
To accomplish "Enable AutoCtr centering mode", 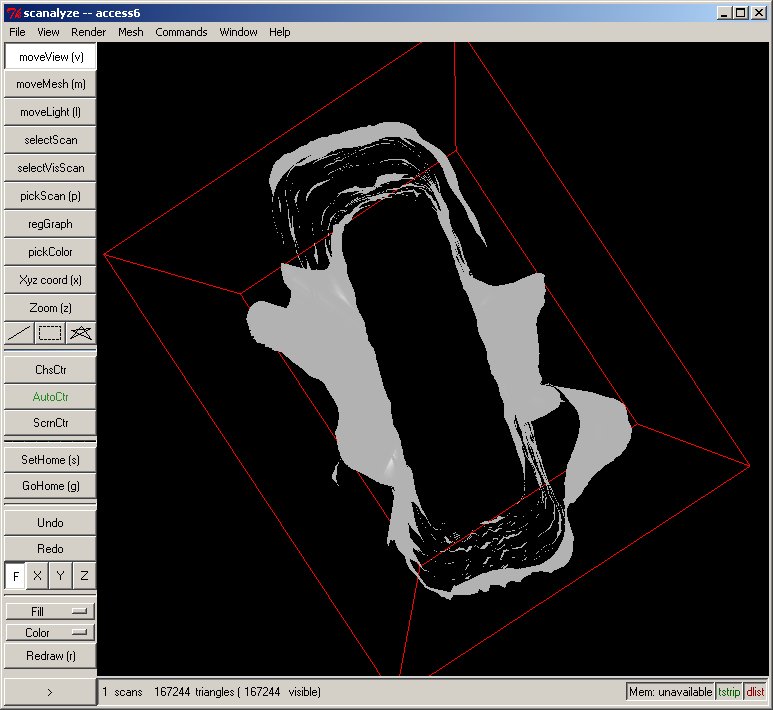I will (50, 396).
